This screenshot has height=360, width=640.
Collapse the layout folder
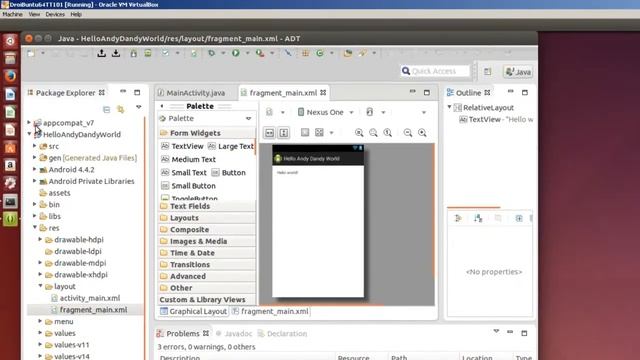40,286
